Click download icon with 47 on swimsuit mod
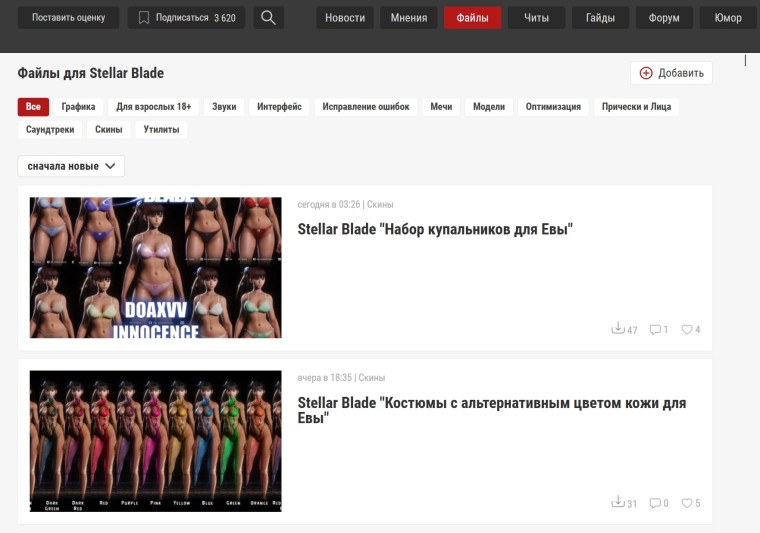 coord(618,328)
